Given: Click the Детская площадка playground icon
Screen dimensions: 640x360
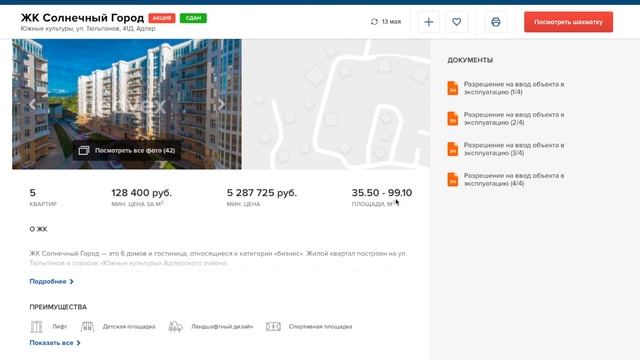Looking at the screenshot, I should (87, 327).
